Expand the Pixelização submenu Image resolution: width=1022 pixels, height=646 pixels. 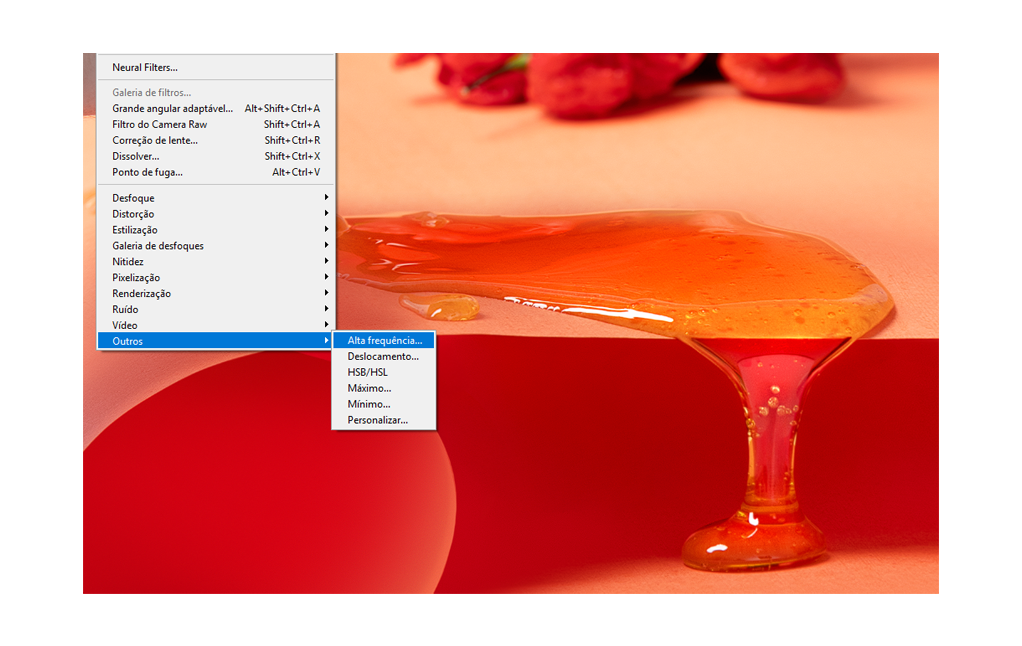point(216,278)
